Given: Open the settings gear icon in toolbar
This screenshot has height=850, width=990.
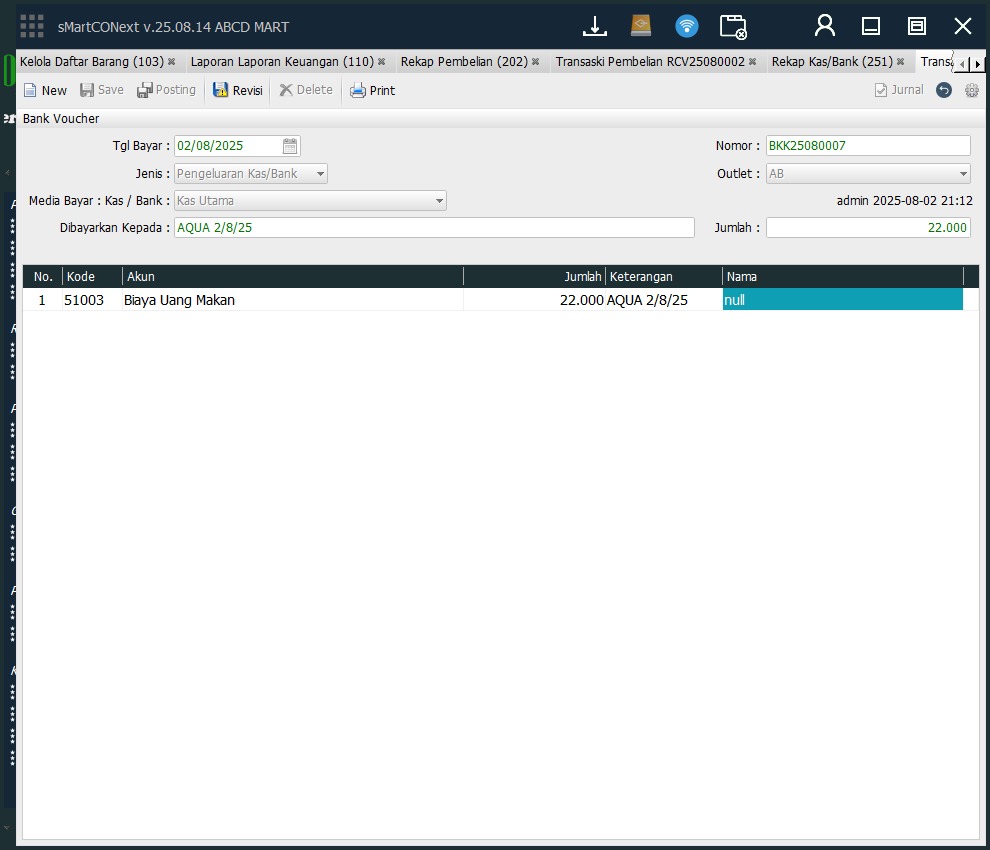Looking at the screenshot, I should pyautogui.click(x=971, y=90).
